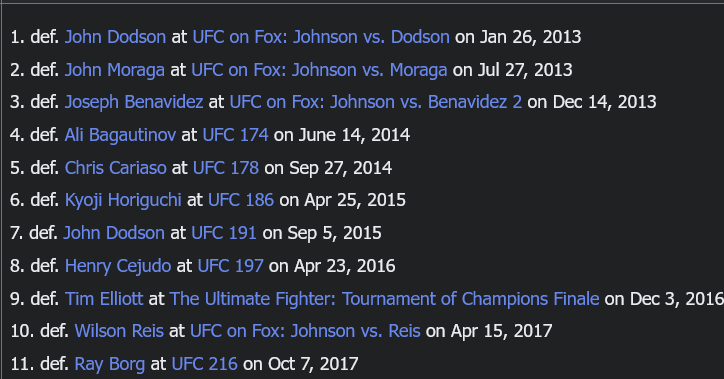Click Ali Bagautinov link

pos(120,135)
